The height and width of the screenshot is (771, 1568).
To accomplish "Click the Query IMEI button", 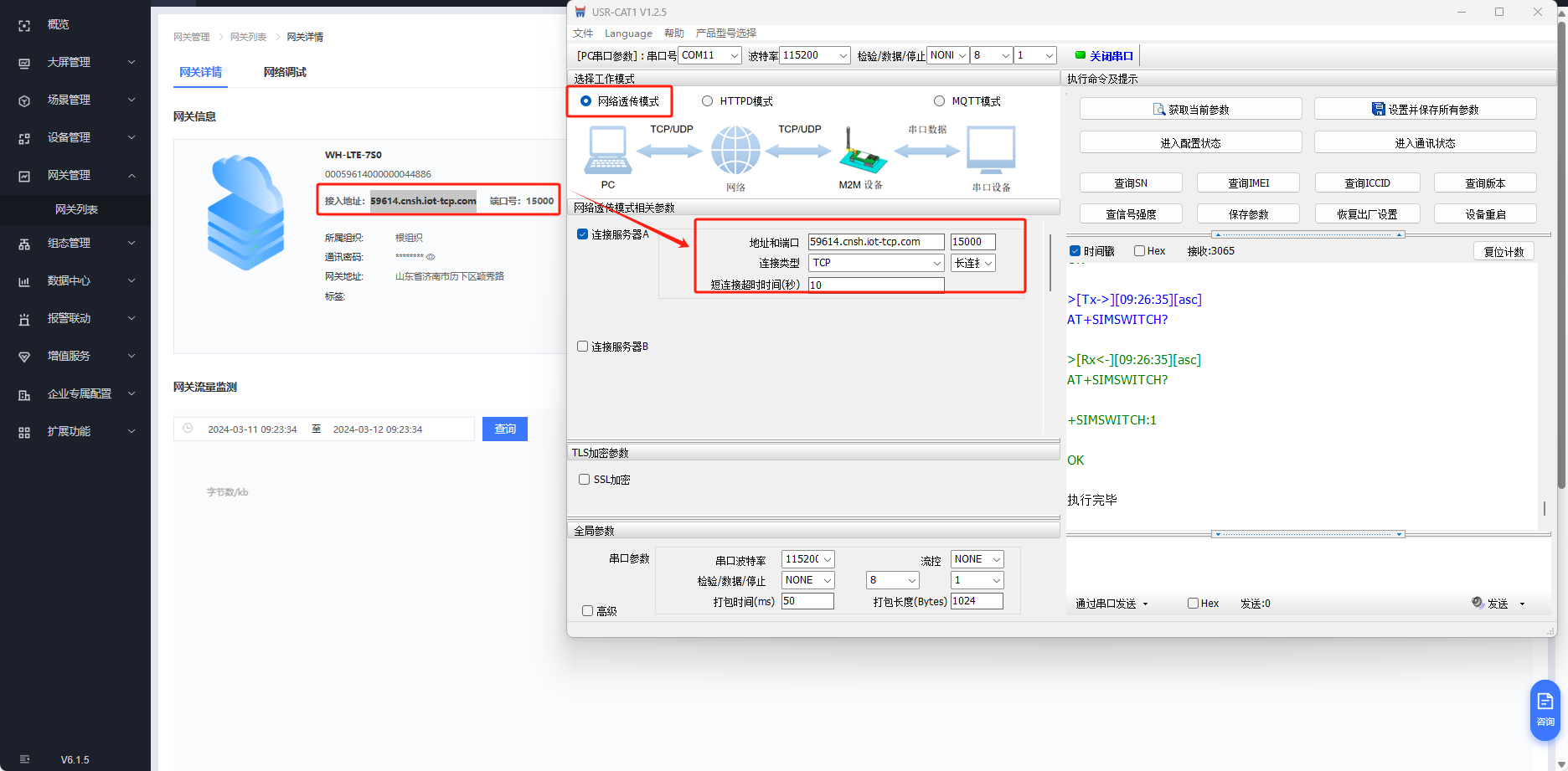I will click(x=1248, y=183).
